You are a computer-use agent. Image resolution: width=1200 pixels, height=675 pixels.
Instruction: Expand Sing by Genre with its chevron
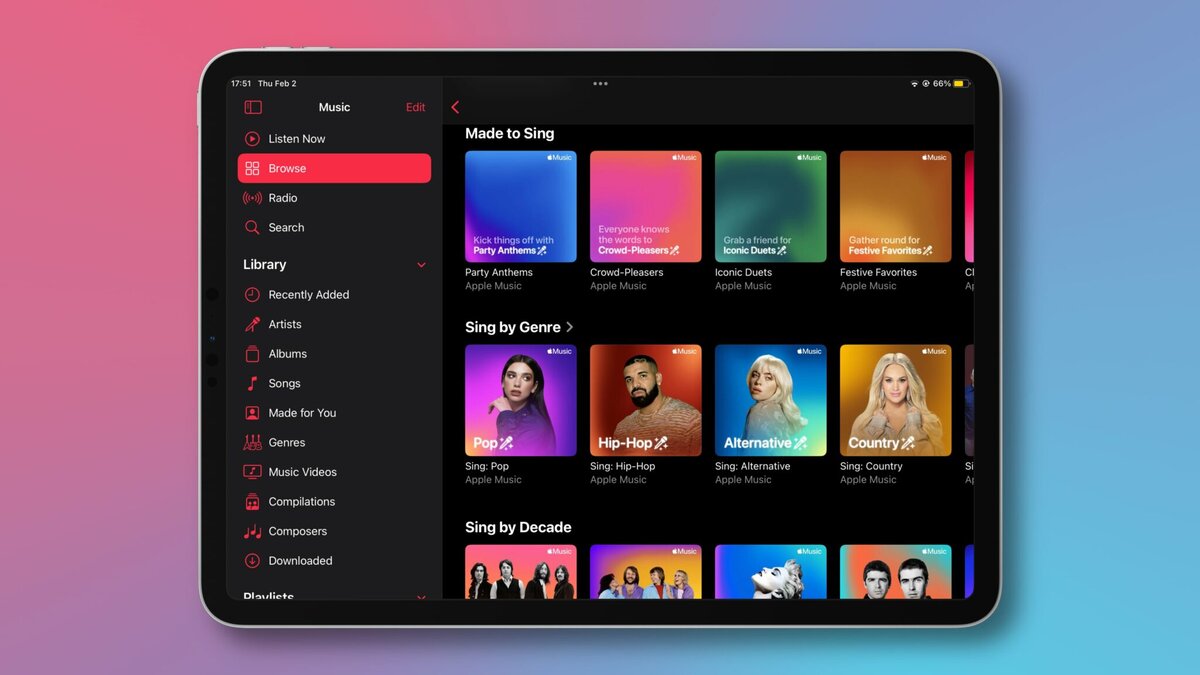[x=570, y=327]
